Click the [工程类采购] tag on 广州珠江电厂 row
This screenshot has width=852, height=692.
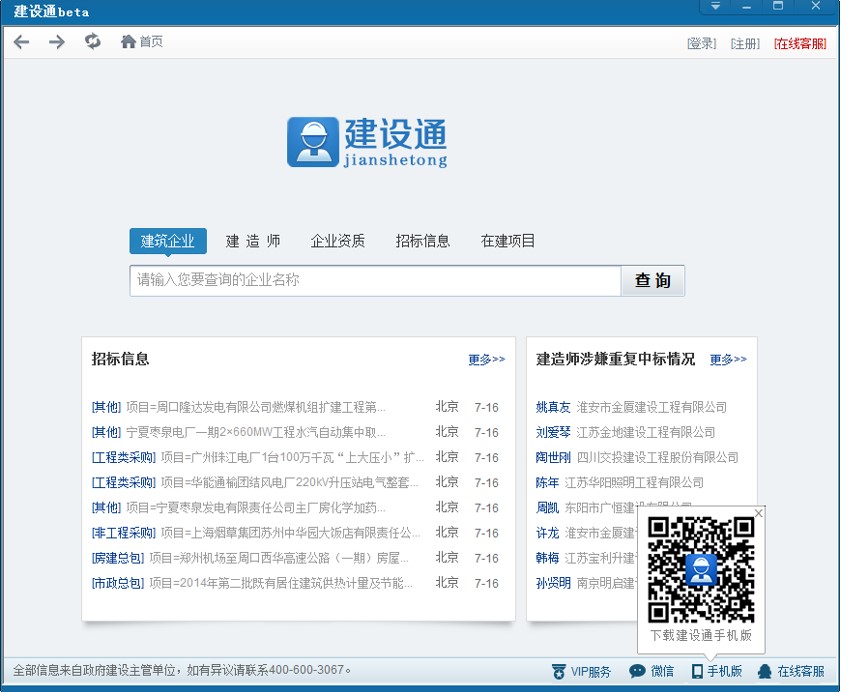coord(124,457)
